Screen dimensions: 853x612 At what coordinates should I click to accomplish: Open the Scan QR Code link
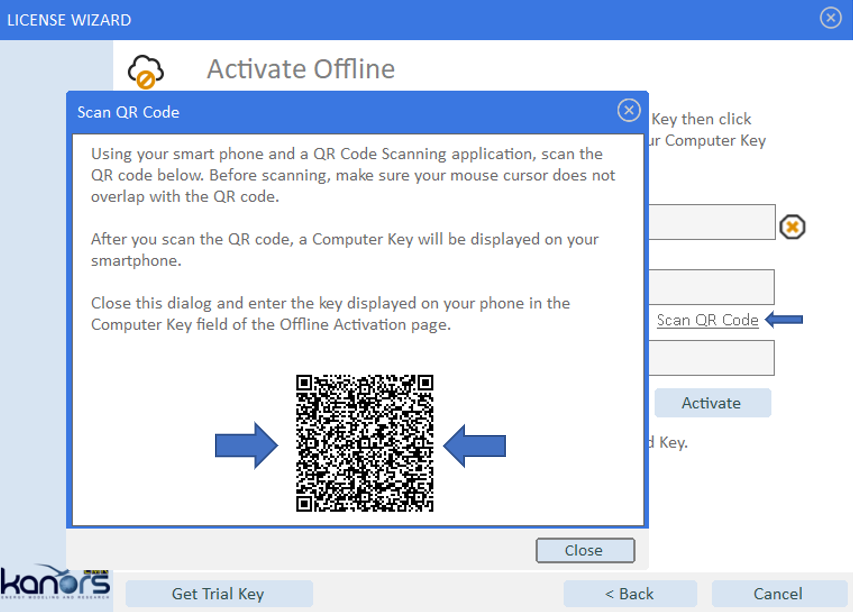[707, 320]
